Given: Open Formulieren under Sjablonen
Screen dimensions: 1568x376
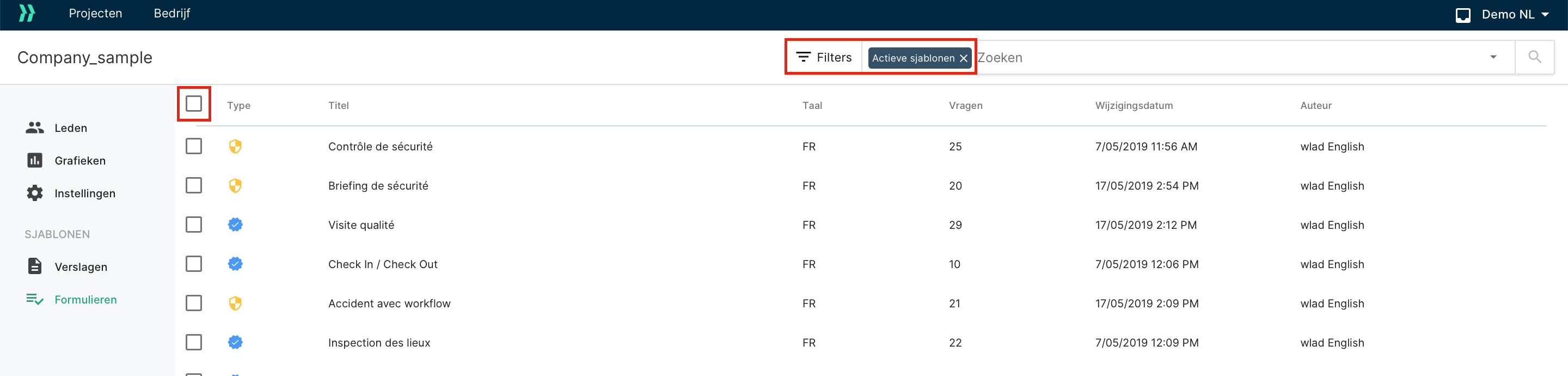Looking at the screenshot, I should pyautogui.click(x=85, y=300).
